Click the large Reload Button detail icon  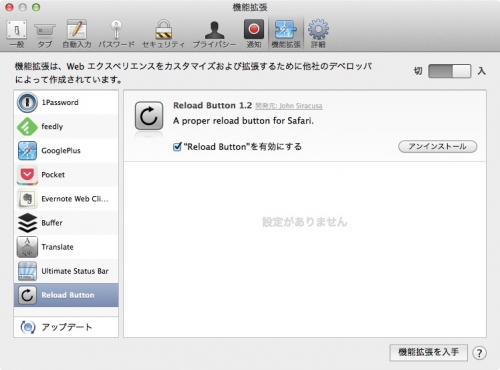149,116
